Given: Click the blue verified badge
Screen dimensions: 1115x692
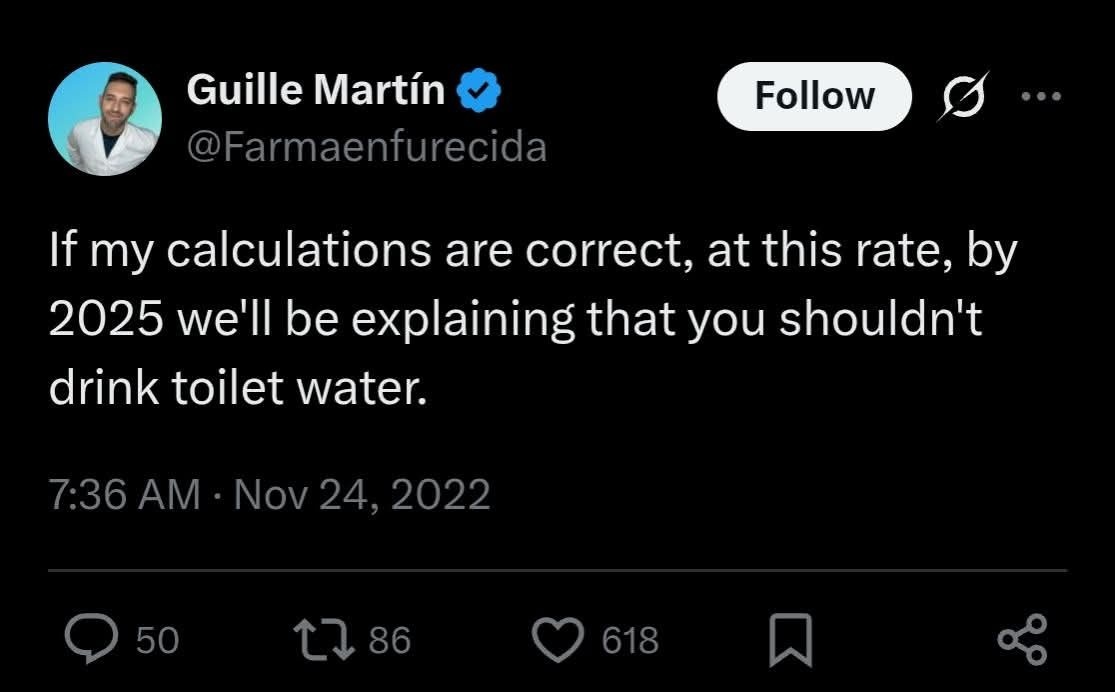Looking at the screenshot, I should point(479,93).
